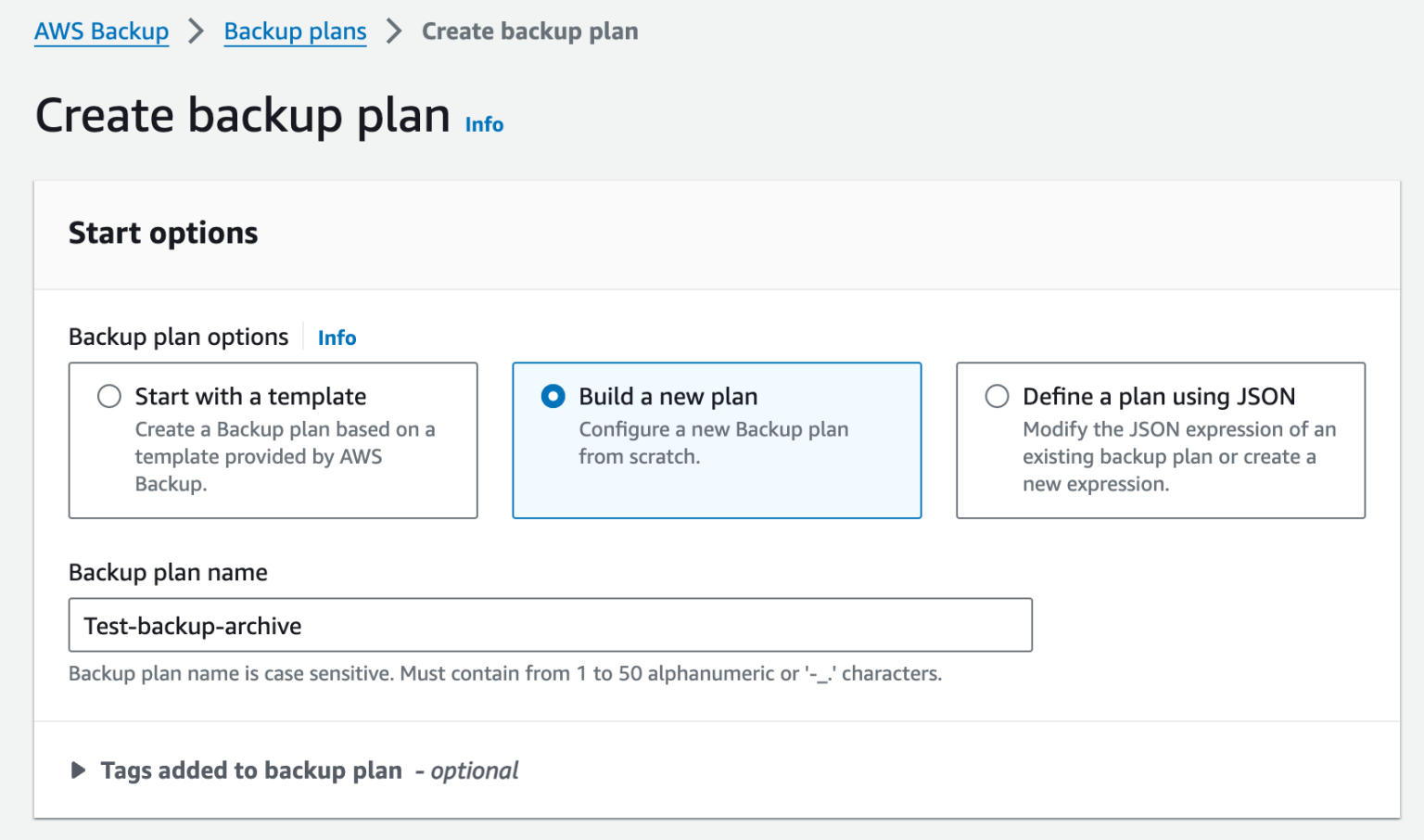Click the Backup plan name input field

550,625
